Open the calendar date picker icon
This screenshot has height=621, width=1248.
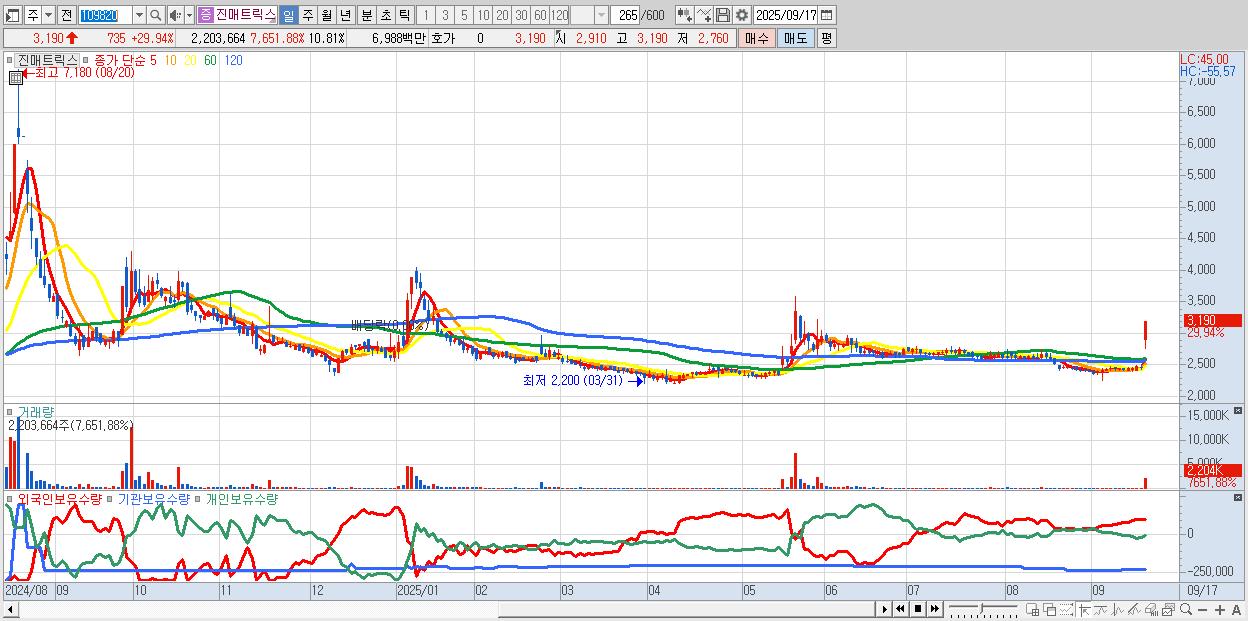(829, 15)
